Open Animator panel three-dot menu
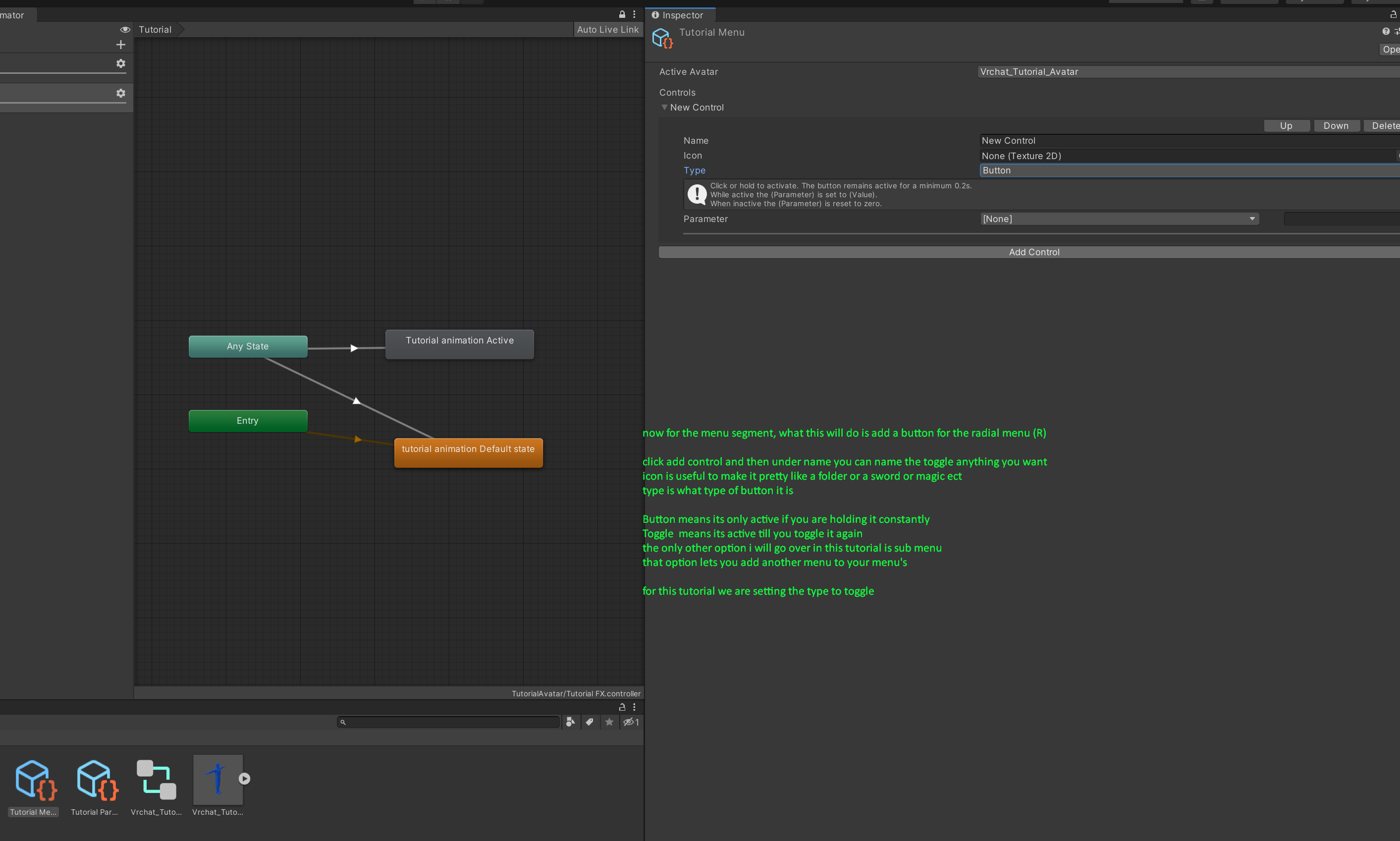Screen dimensions: 1400x841 [x=634, y=14]
